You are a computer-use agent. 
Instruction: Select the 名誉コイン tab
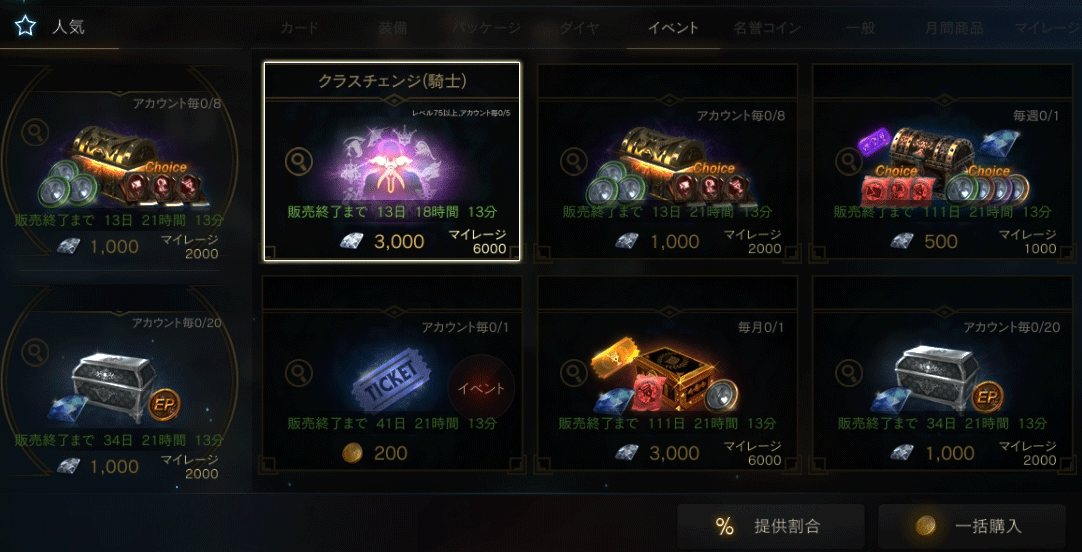coord(767,28)
